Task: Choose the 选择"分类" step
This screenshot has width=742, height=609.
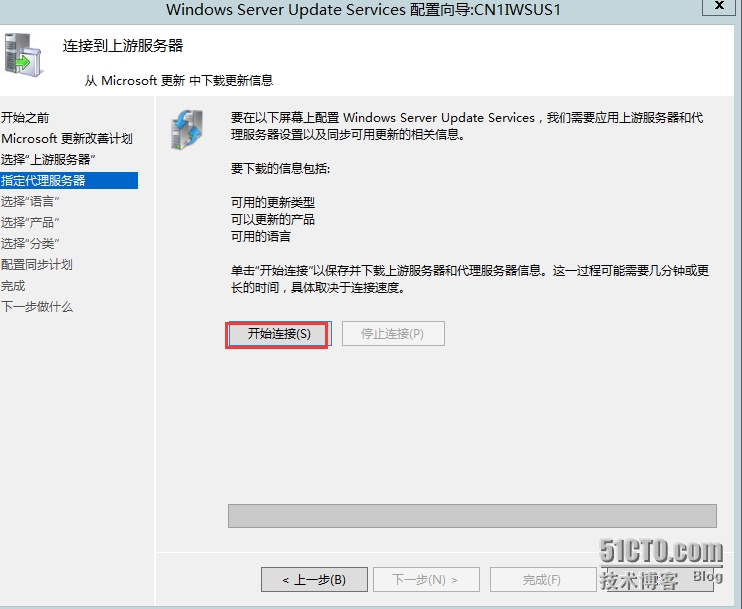Action: 30,244
